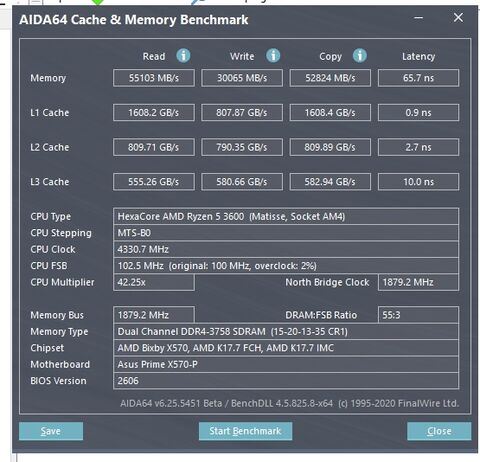Click the L1 Cache Read 1608.2 GB/s box
This screenshot has height=462, width=480.
pos(154,113)
